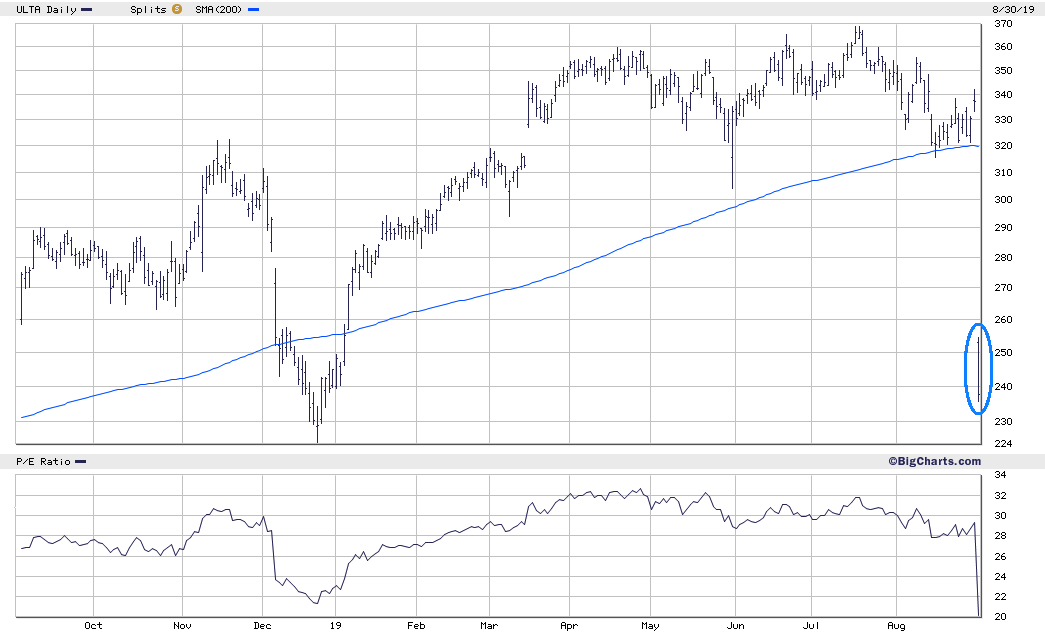Click the blue SMA(200) legend line swatch
Image resolution: width=1045 pixels, height=635 pixels.
tap(253, 10)
